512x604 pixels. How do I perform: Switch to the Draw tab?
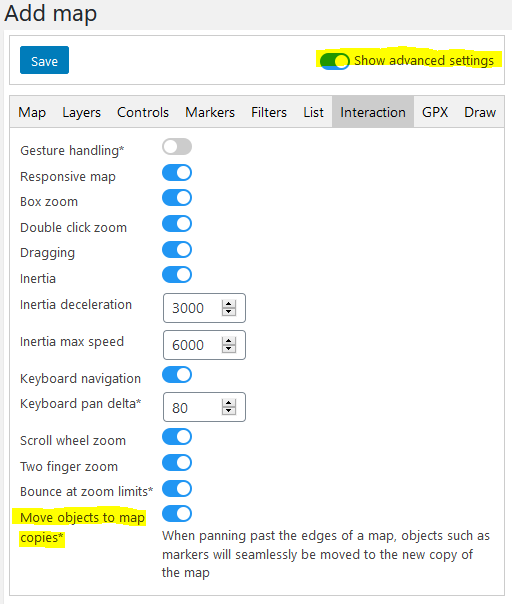[x=480, y=112]
